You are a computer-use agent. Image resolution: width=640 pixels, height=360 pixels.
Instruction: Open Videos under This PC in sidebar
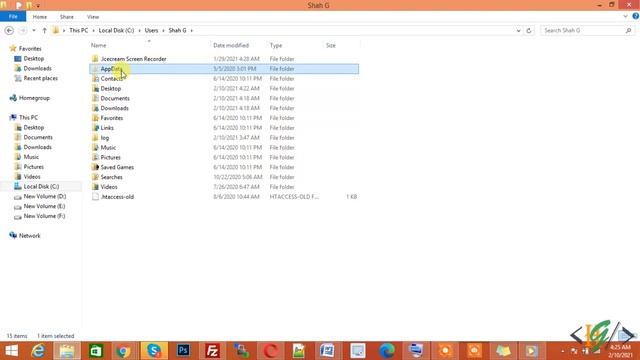pyautogui.click(x=32, y=177)
